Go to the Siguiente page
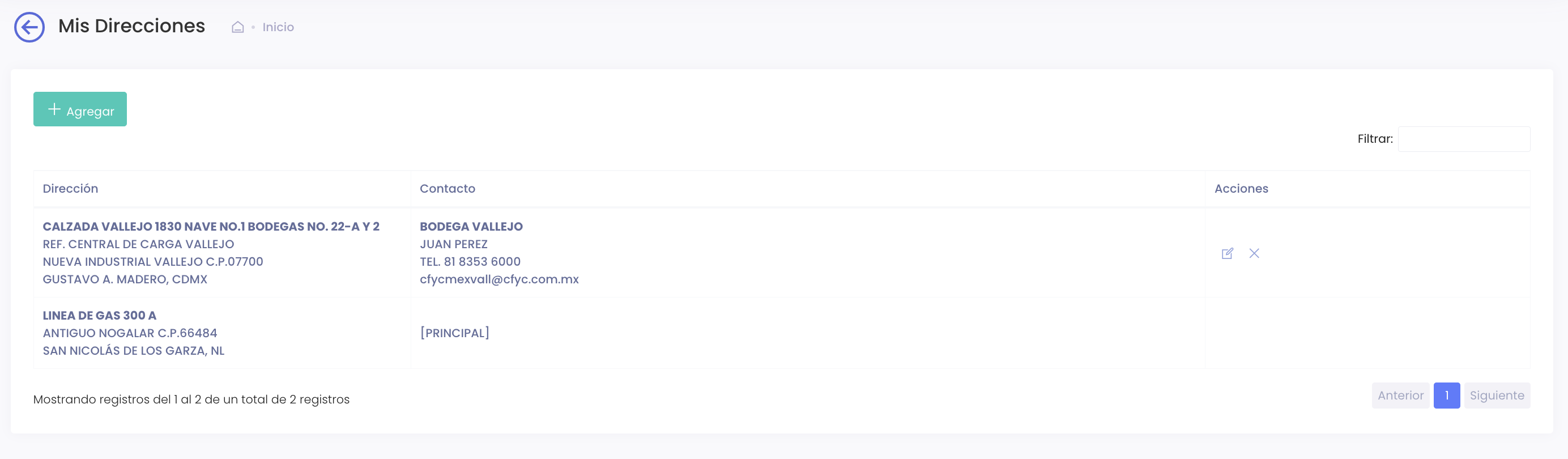The width and height of the screenshot is (1568, 459). [x=1496, y=396]
